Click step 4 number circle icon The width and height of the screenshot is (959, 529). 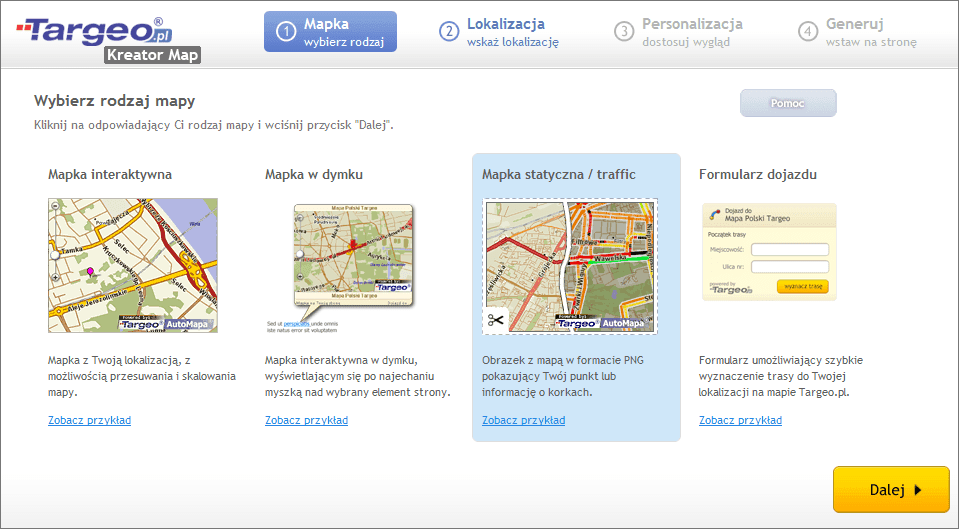(808, 31)
